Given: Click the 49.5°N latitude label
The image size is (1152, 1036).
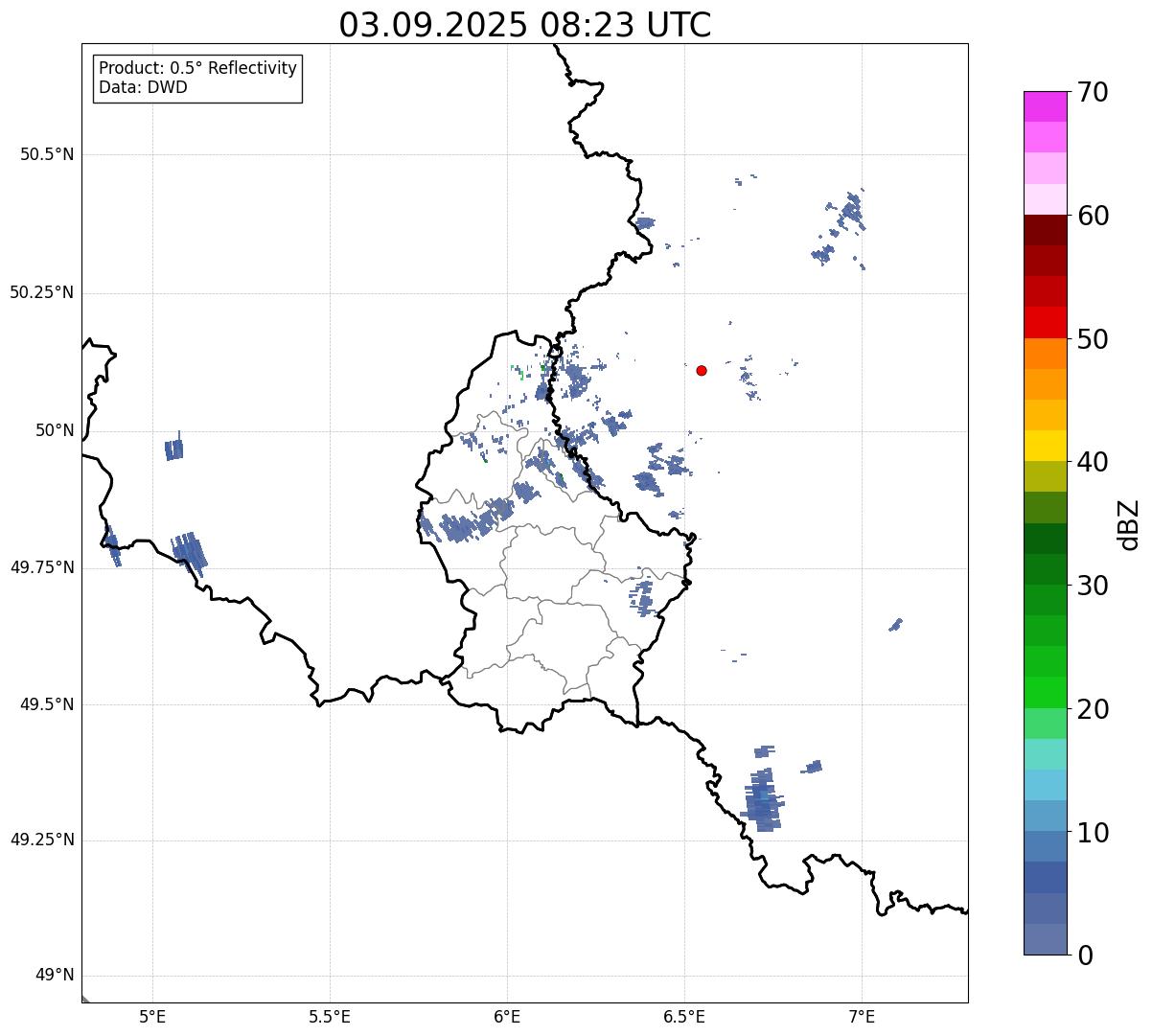Looking at the screenshot, I should [x=47, y=704].
